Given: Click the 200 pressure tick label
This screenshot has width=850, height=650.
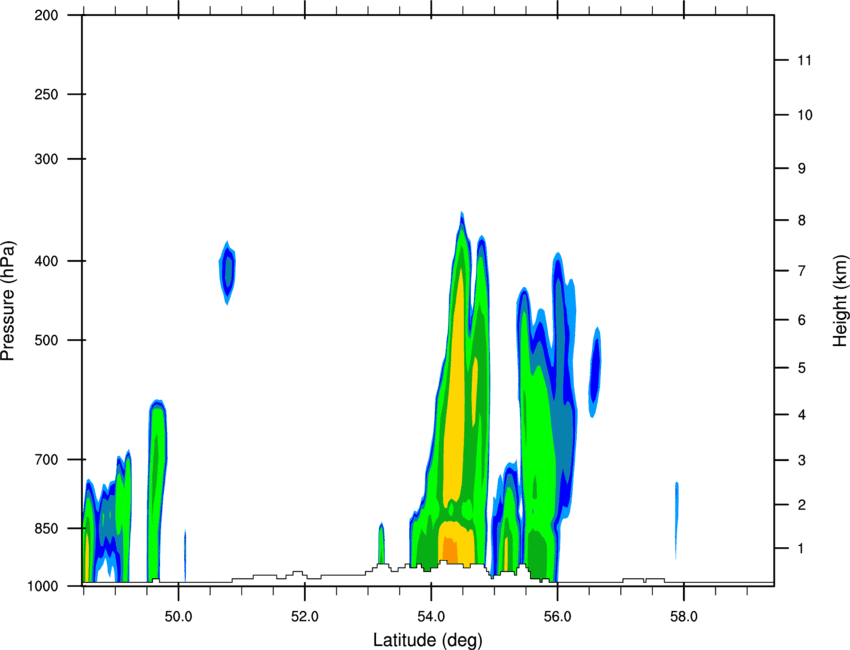Looking at the screenshot, I should coord(46,15).
